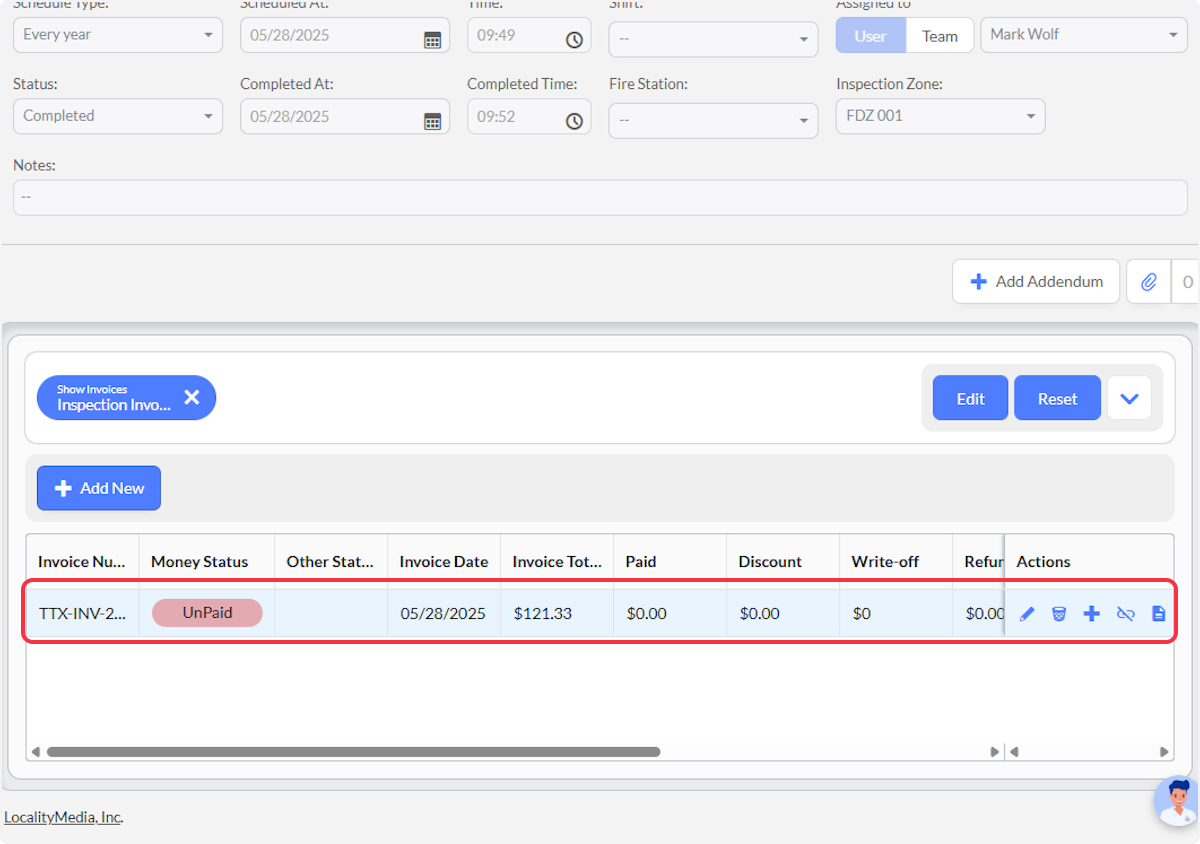This screenshot has height=844, width=1200.
Task: Click the Actions column header
Action: click(x=1089, y=562)
